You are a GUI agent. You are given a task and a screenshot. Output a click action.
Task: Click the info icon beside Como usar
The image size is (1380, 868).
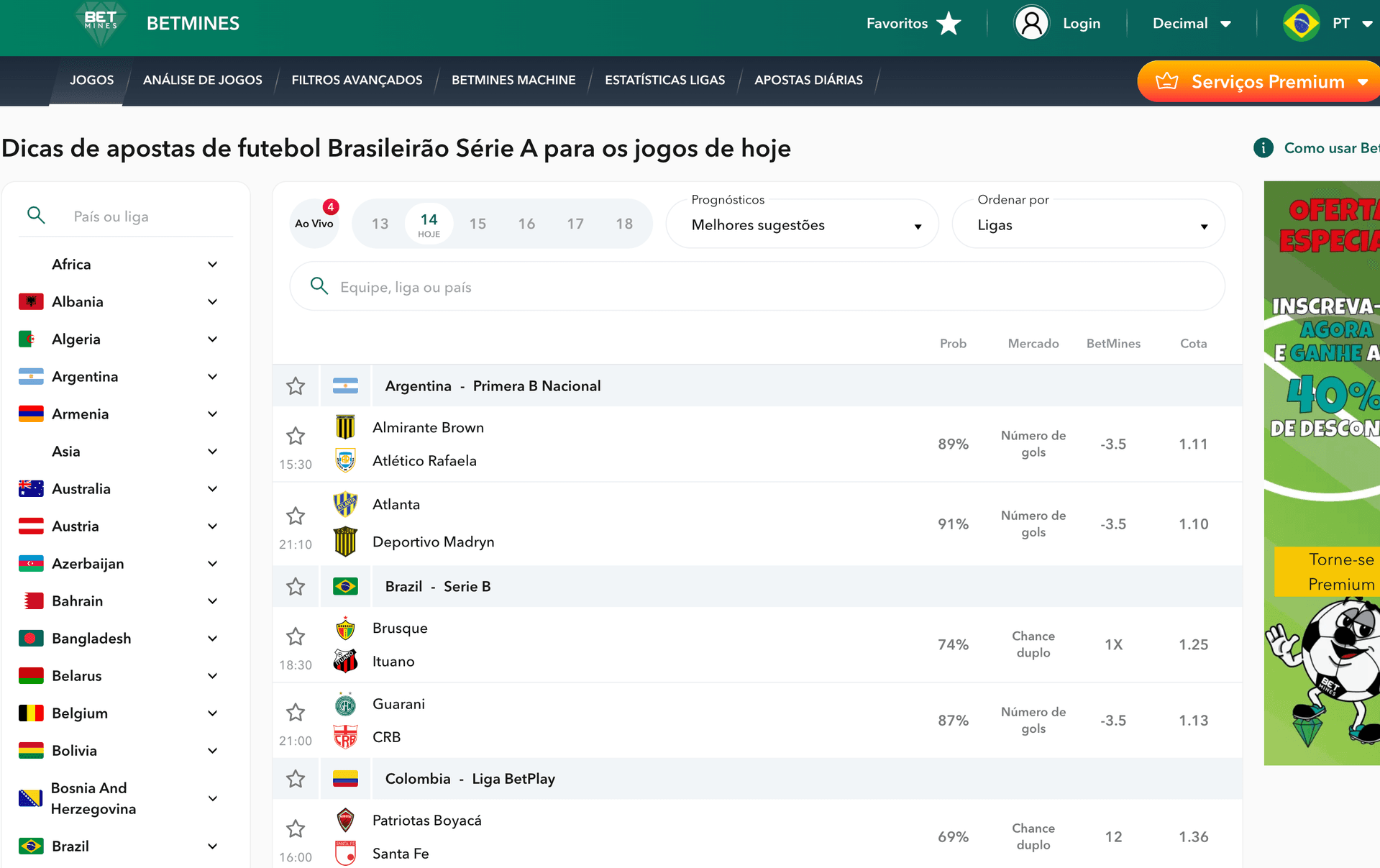pos(1263,148)
